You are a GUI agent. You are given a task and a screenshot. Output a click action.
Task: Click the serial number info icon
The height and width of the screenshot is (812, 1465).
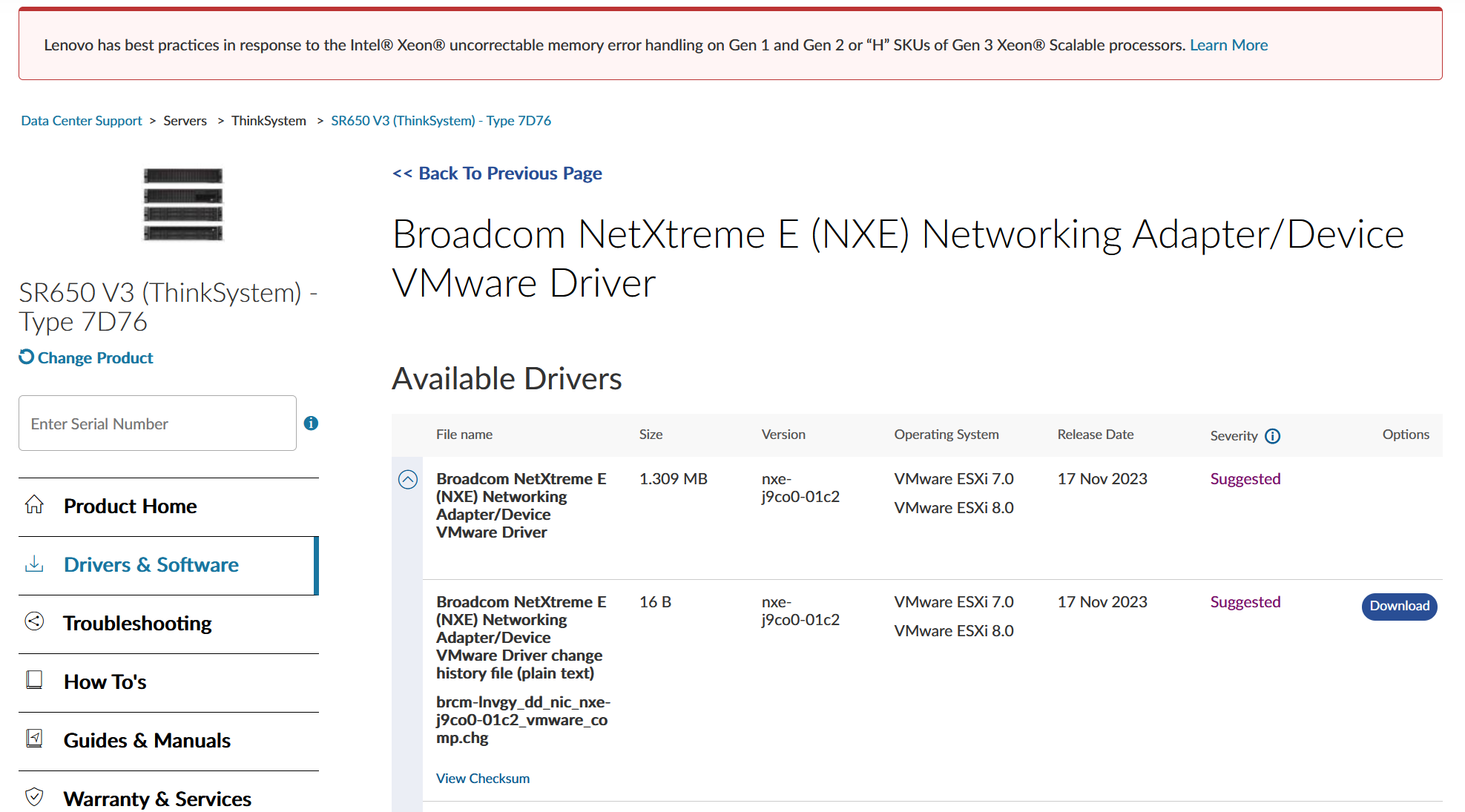pyautogui.click(x=312, y=423)
